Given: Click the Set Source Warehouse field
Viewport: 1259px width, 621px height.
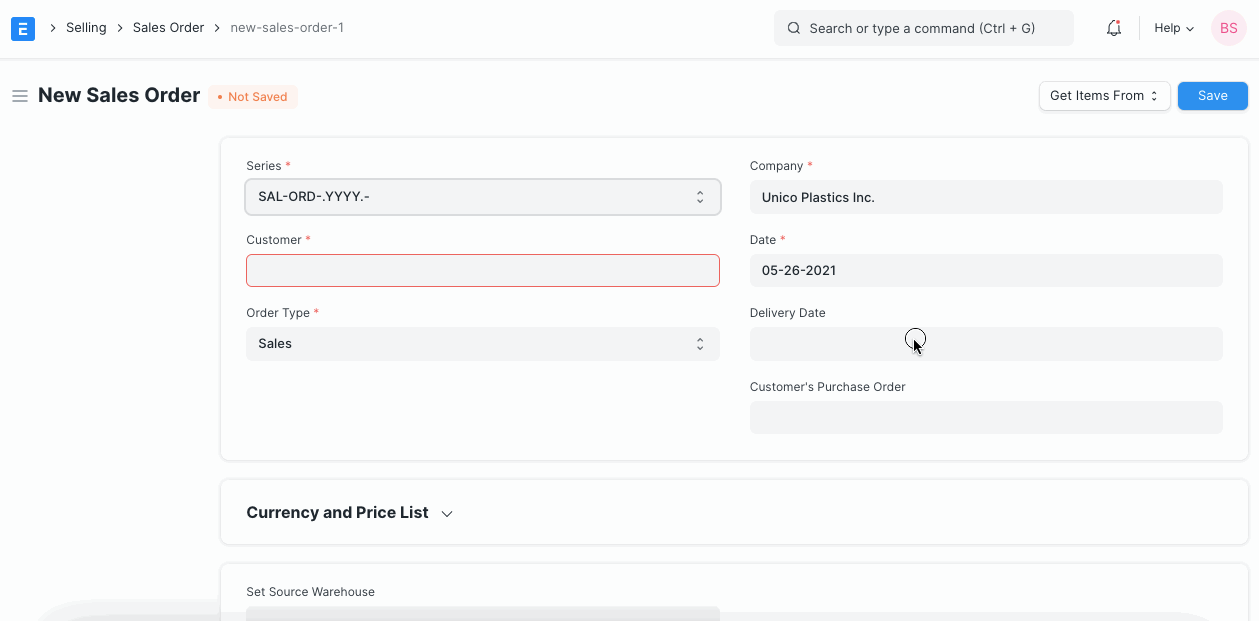Looking at the screenshot, I should point(483,613).
